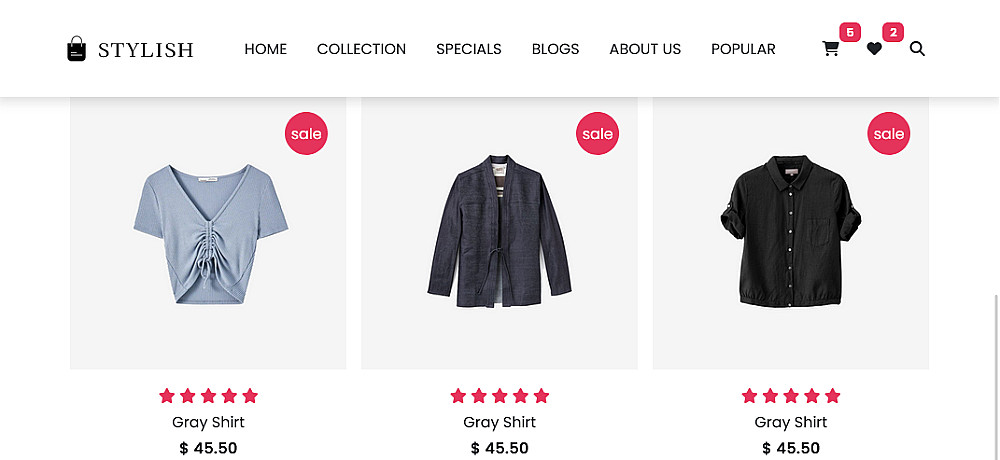Viewport: 1000px width, 460px height.
Task: Click star rating under black shirt
Action: [x=791, y=396]
